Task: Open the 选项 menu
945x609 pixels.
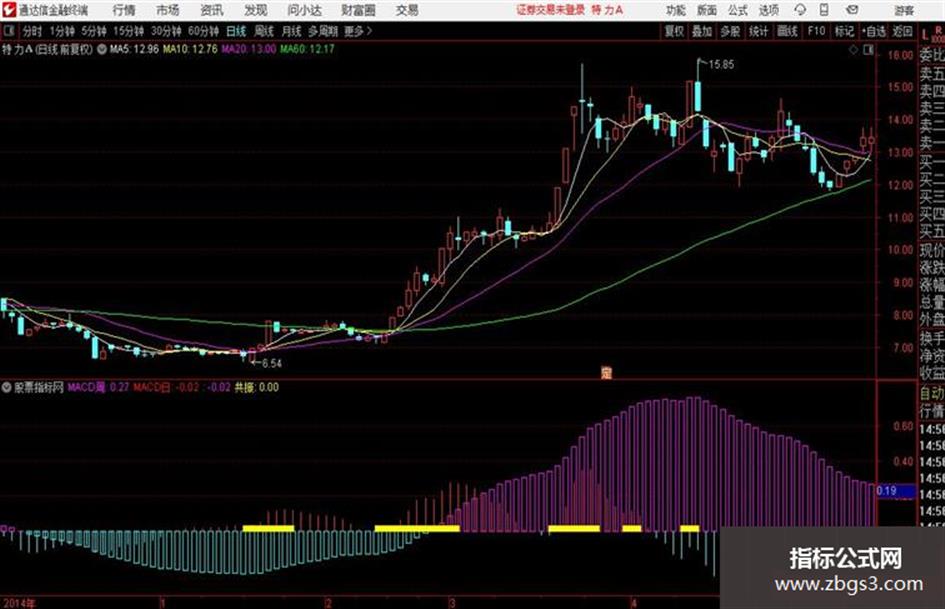Action: [x=768, y=10]
